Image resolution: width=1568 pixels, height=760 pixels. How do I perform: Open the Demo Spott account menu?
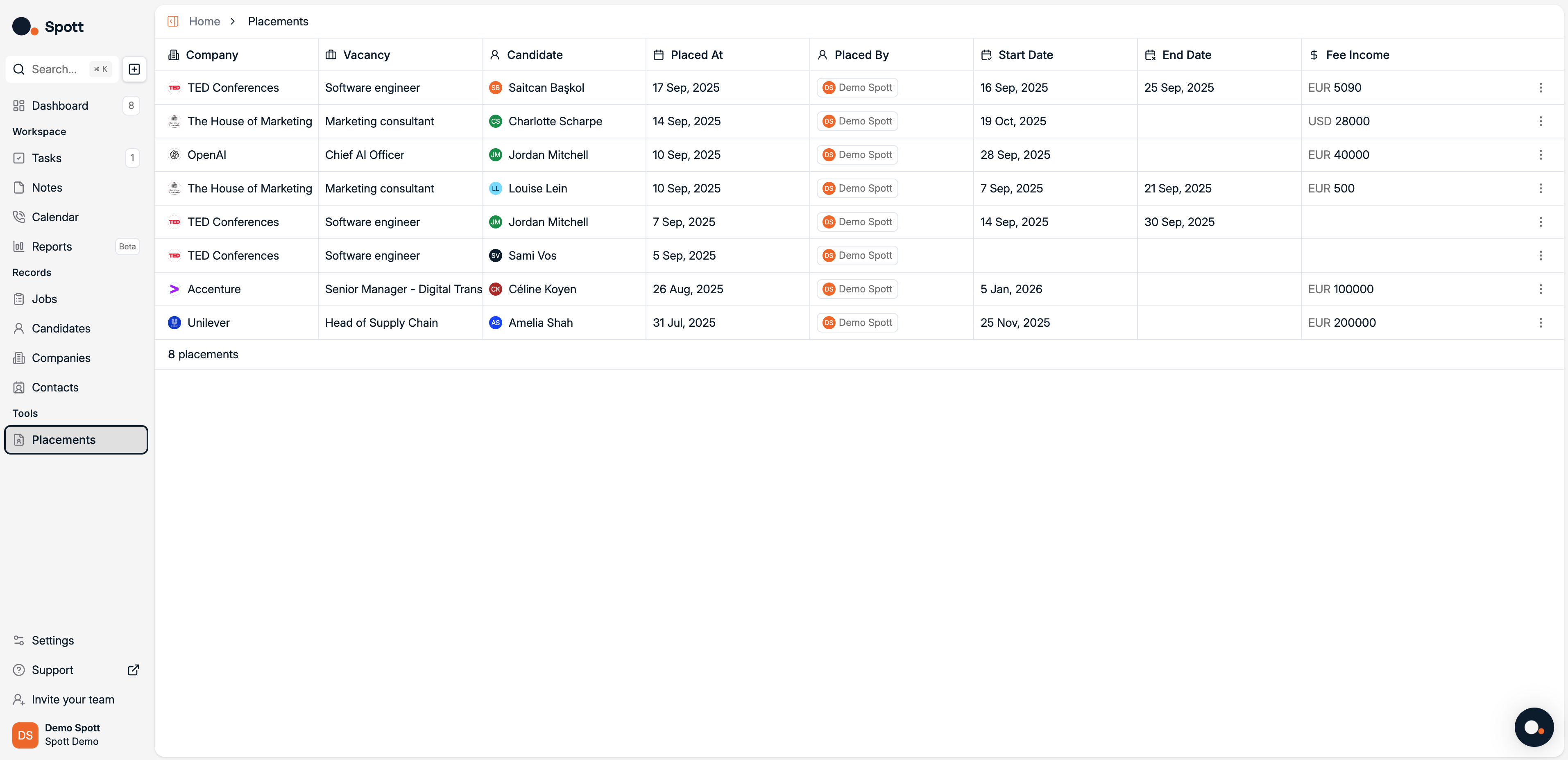(x=75, y=735)
